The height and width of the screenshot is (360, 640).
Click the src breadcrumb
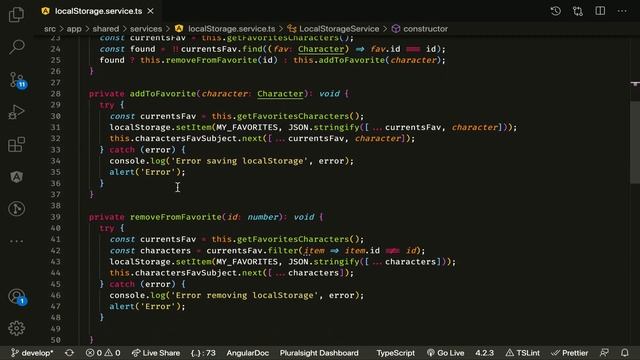tap(50, 29)
